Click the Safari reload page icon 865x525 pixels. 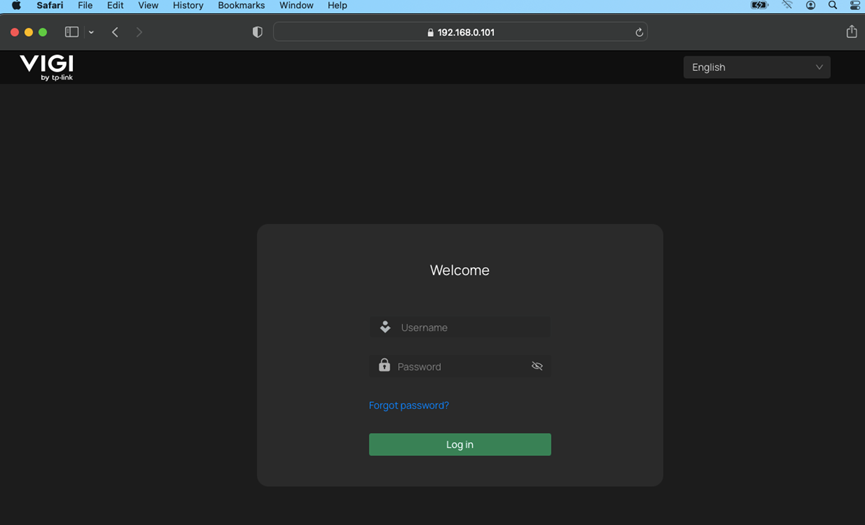[x=639, y=32]
